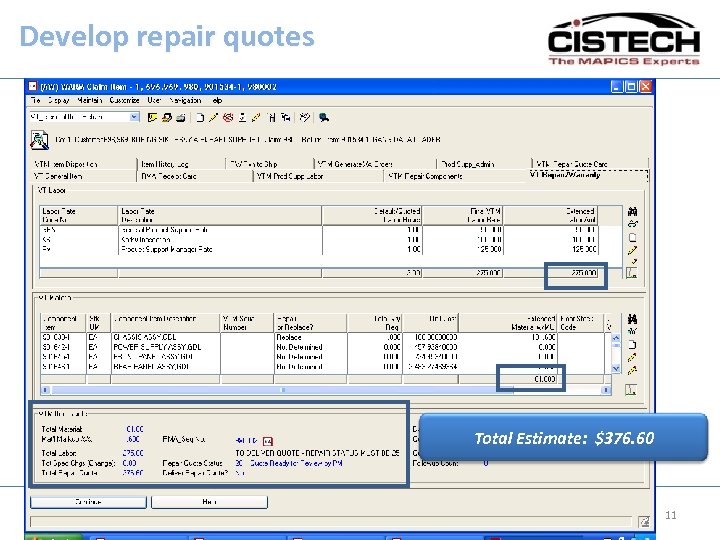Click the red icon next to RMA Seq No

[268, 441]
